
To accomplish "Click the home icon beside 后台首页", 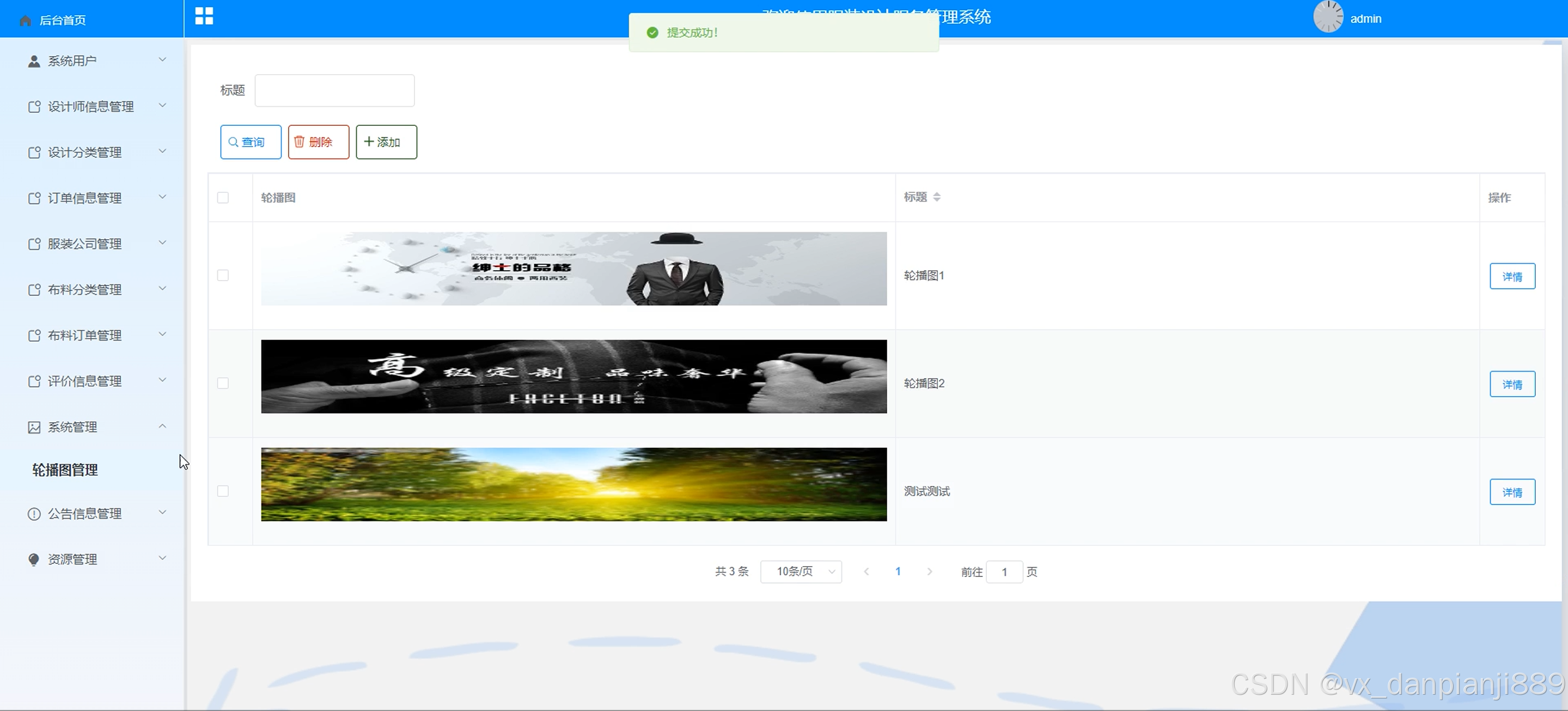I will coord(26,21).
